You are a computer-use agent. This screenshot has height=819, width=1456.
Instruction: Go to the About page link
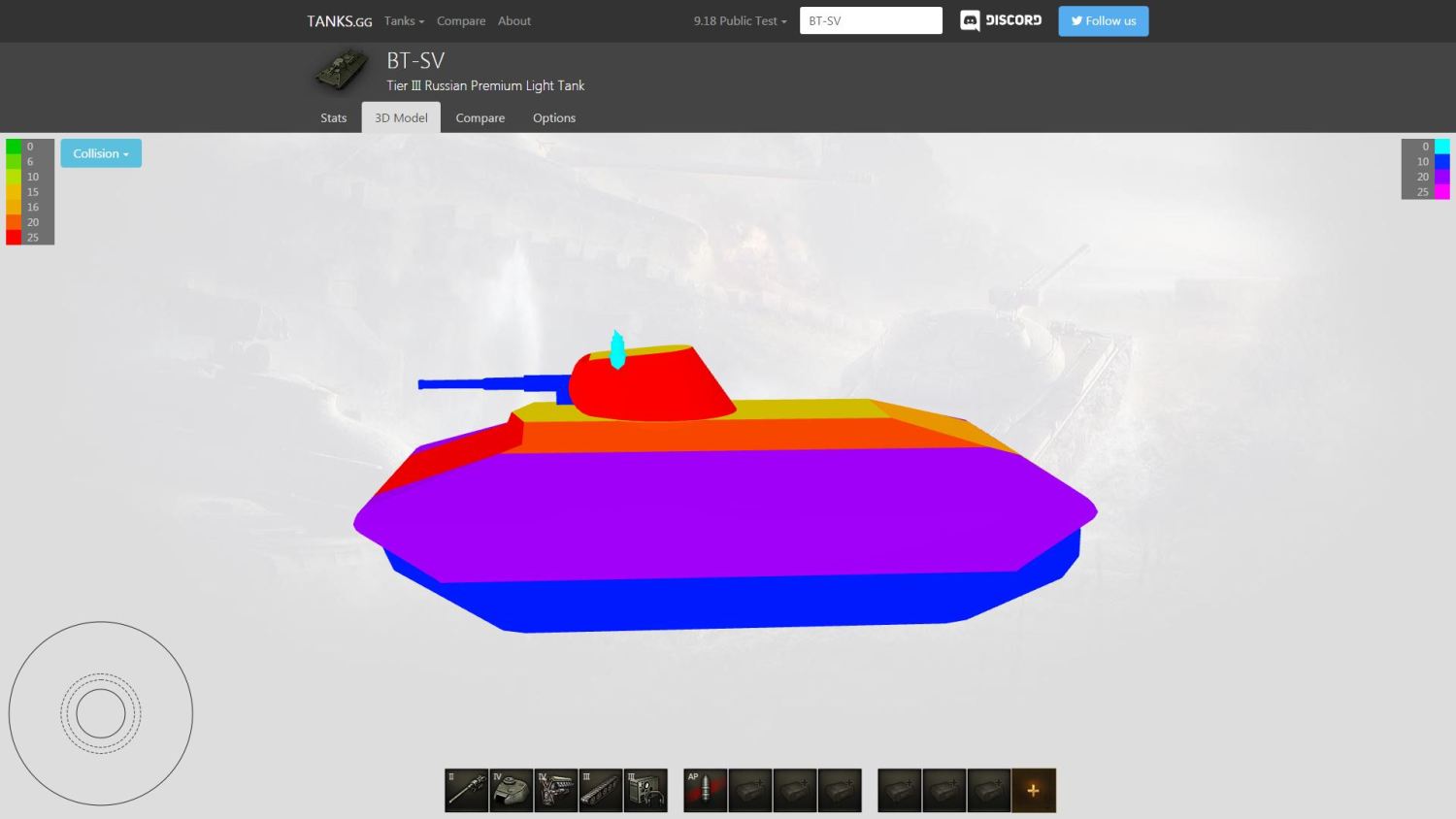tap(513, 20)
